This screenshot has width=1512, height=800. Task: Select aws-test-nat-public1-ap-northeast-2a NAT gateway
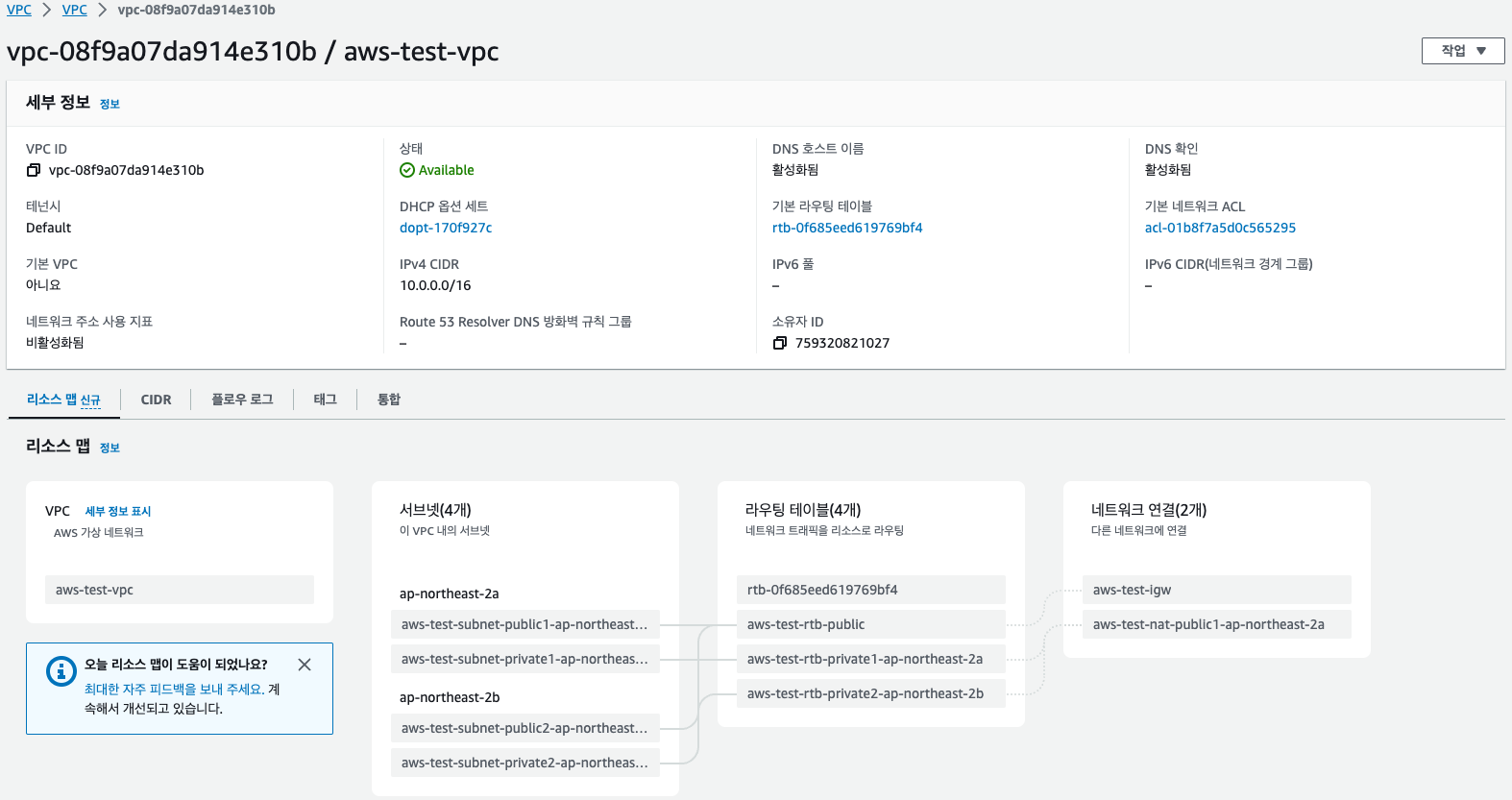click(x=1216, y=624)
